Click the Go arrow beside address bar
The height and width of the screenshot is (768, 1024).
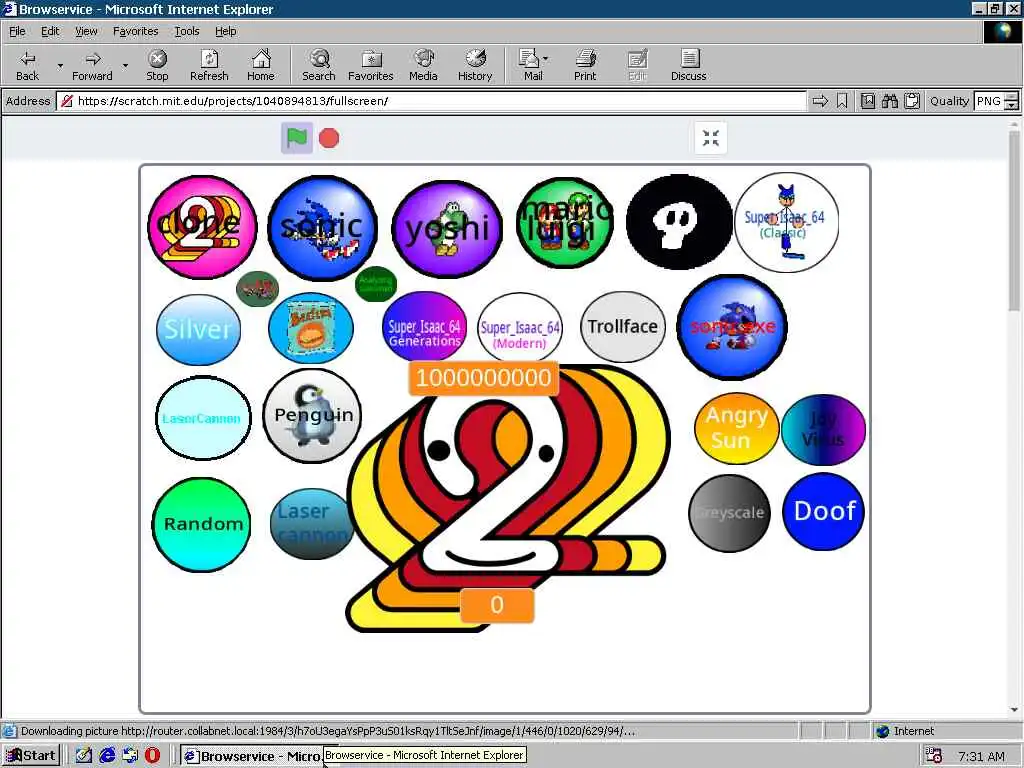pyautogui.click(x=820, y=101)
